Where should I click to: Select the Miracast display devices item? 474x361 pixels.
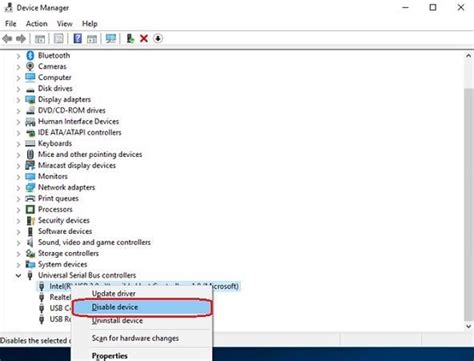click(x=77, y=165)
